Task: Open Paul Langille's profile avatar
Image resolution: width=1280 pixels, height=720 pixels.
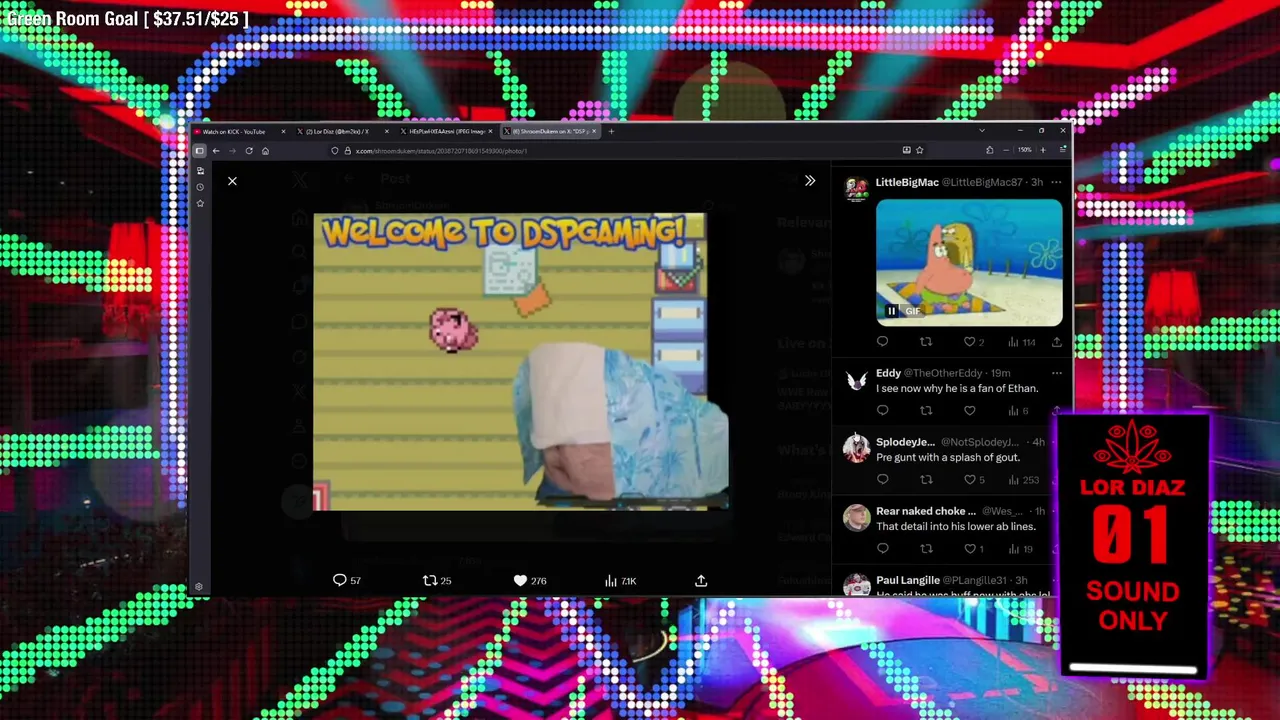Action: pyautogui.click(x=856, y=586)
